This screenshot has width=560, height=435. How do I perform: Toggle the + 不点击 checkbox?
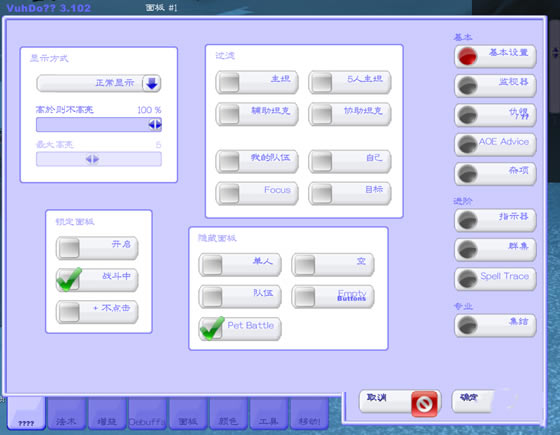tap(69, 312)
